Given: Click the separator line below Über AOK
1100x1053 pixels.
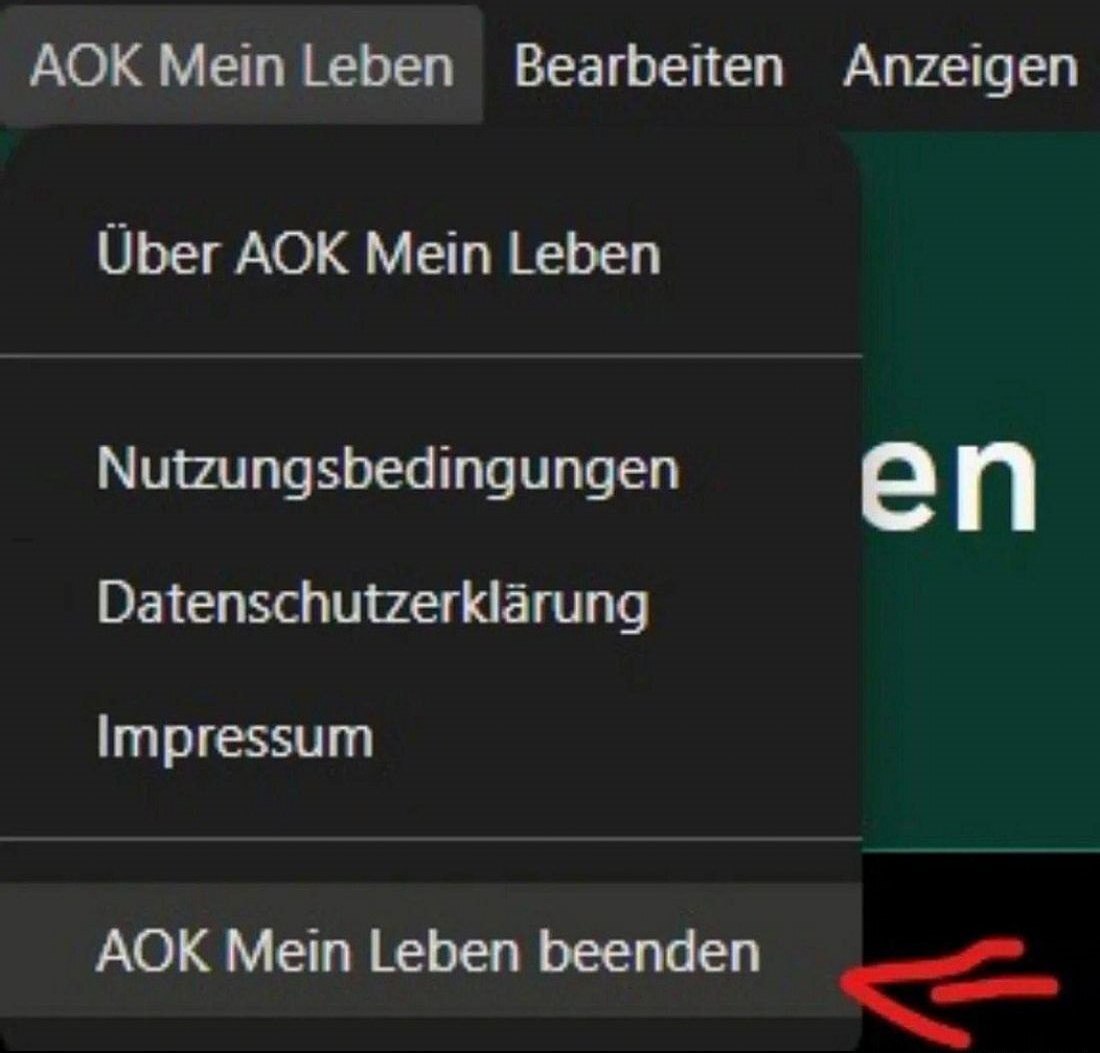Looking at the screenshot, I should (x=431, y=356).
